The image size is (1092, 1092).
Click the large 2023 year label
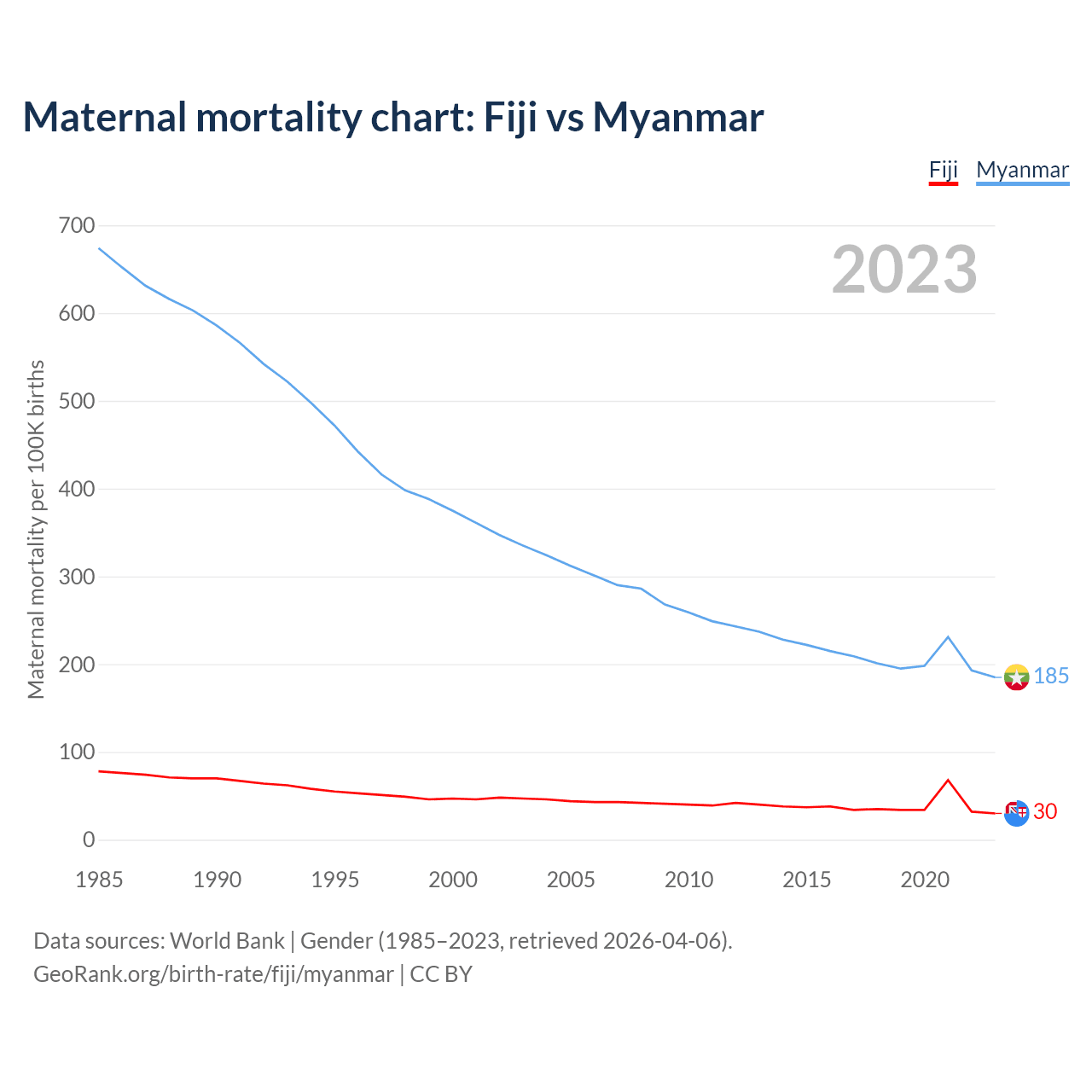click(904, 270)
